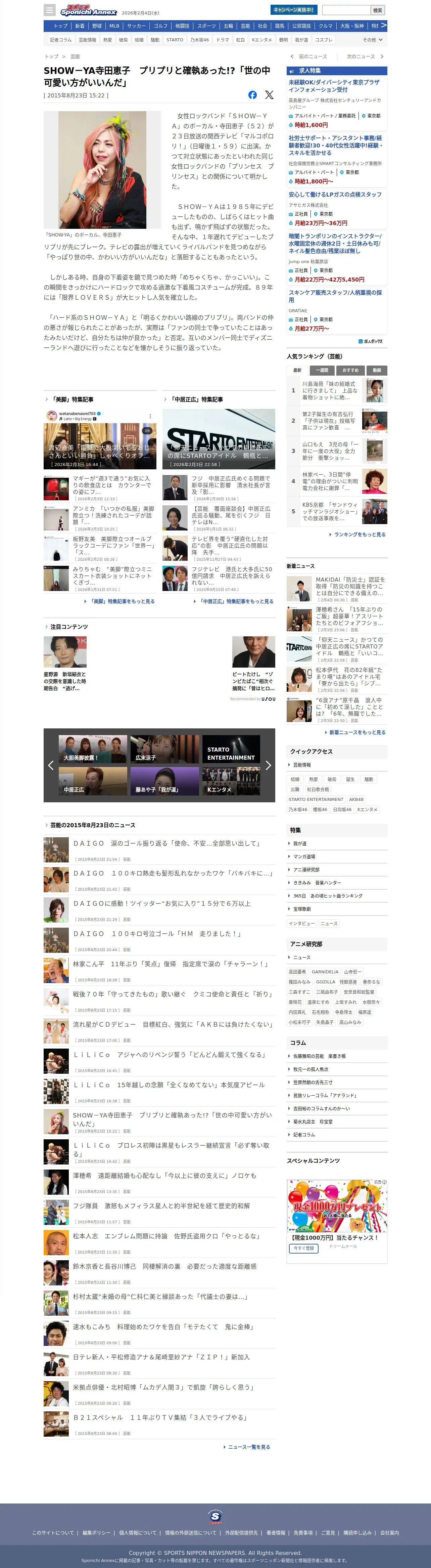Click the search input field
The width and height of the screenshot is (431, 1568).
[346, 10]
